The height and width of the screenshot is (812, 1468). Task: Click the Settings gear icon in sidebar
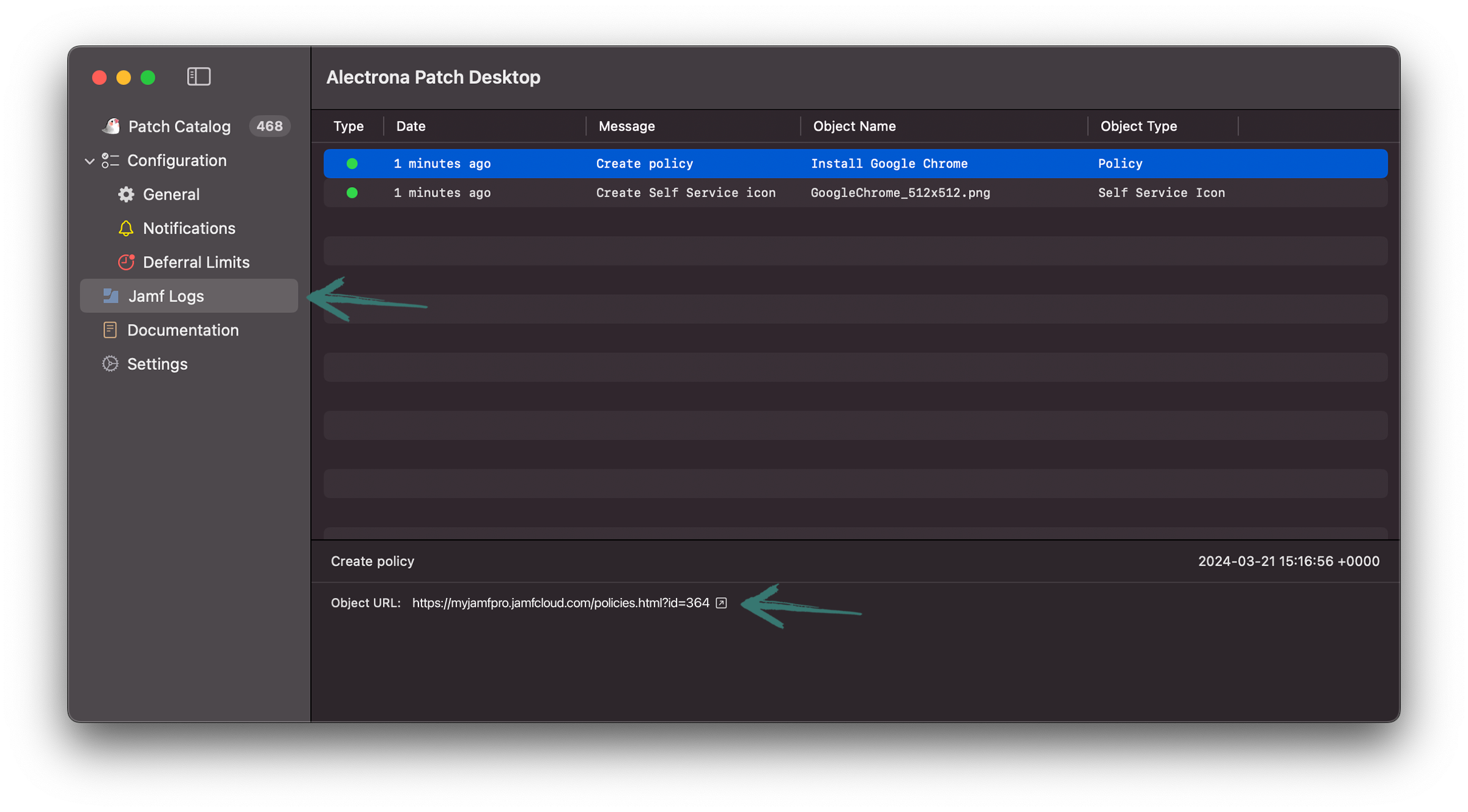(110, 364)
